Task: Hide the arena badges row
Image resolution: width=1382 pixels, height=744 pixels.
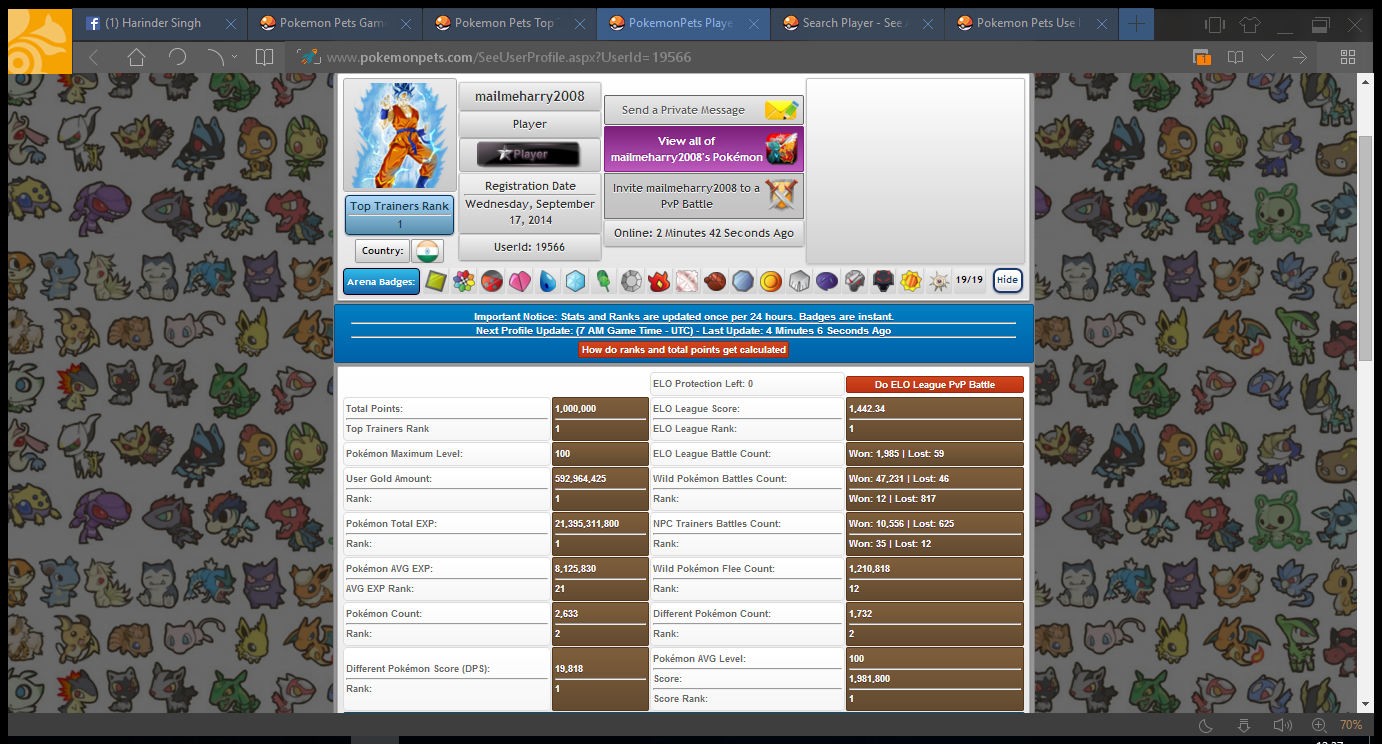Action: tap(1007, 281)
